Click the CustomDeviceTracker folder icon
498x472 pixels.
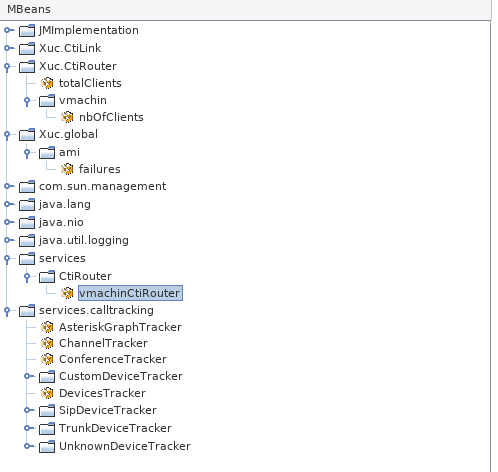click(x=47, y=376)
